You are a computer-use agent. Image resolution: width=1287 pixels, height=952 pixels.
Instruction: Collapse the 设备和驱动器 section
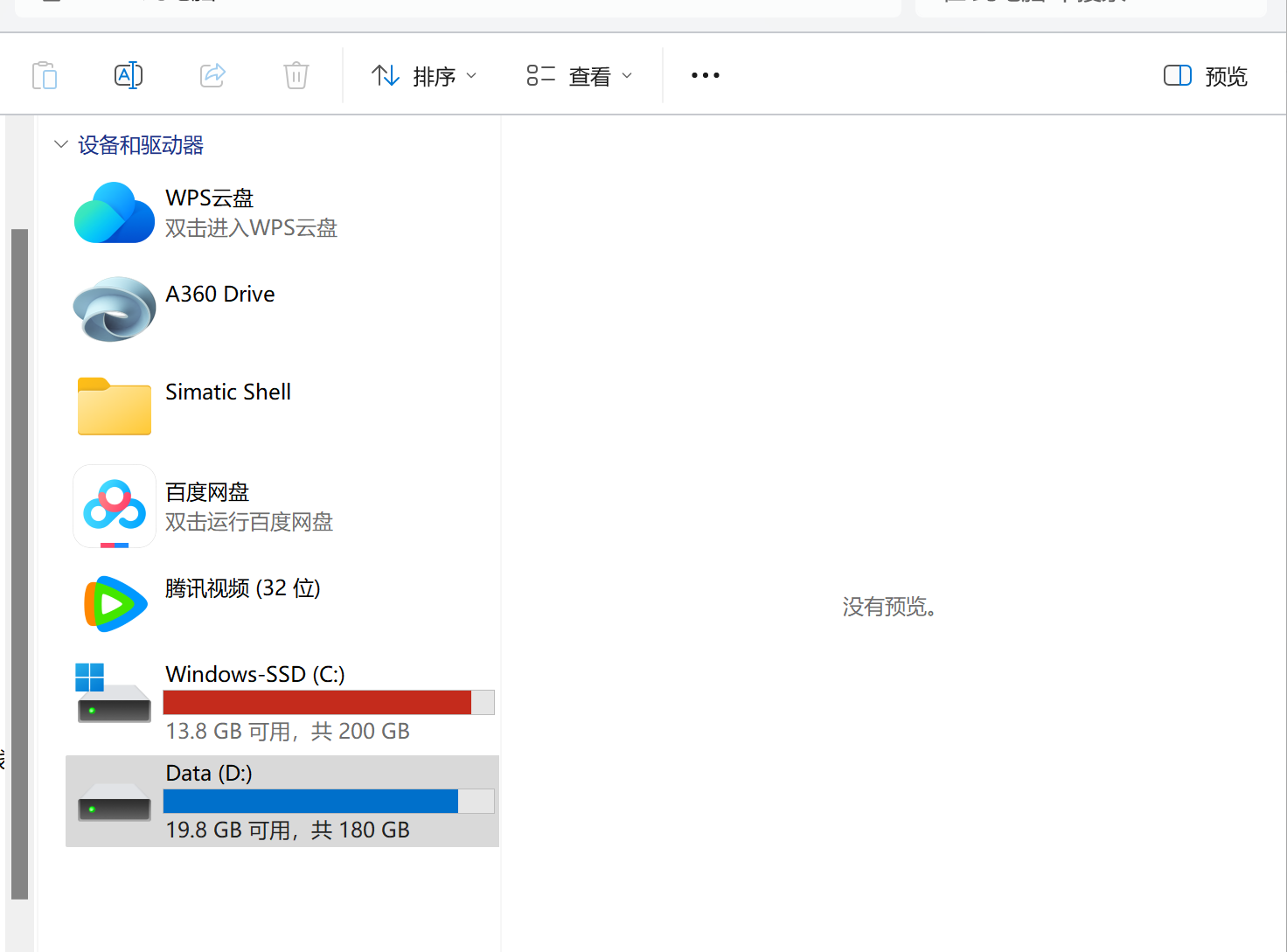click(60, 144)
